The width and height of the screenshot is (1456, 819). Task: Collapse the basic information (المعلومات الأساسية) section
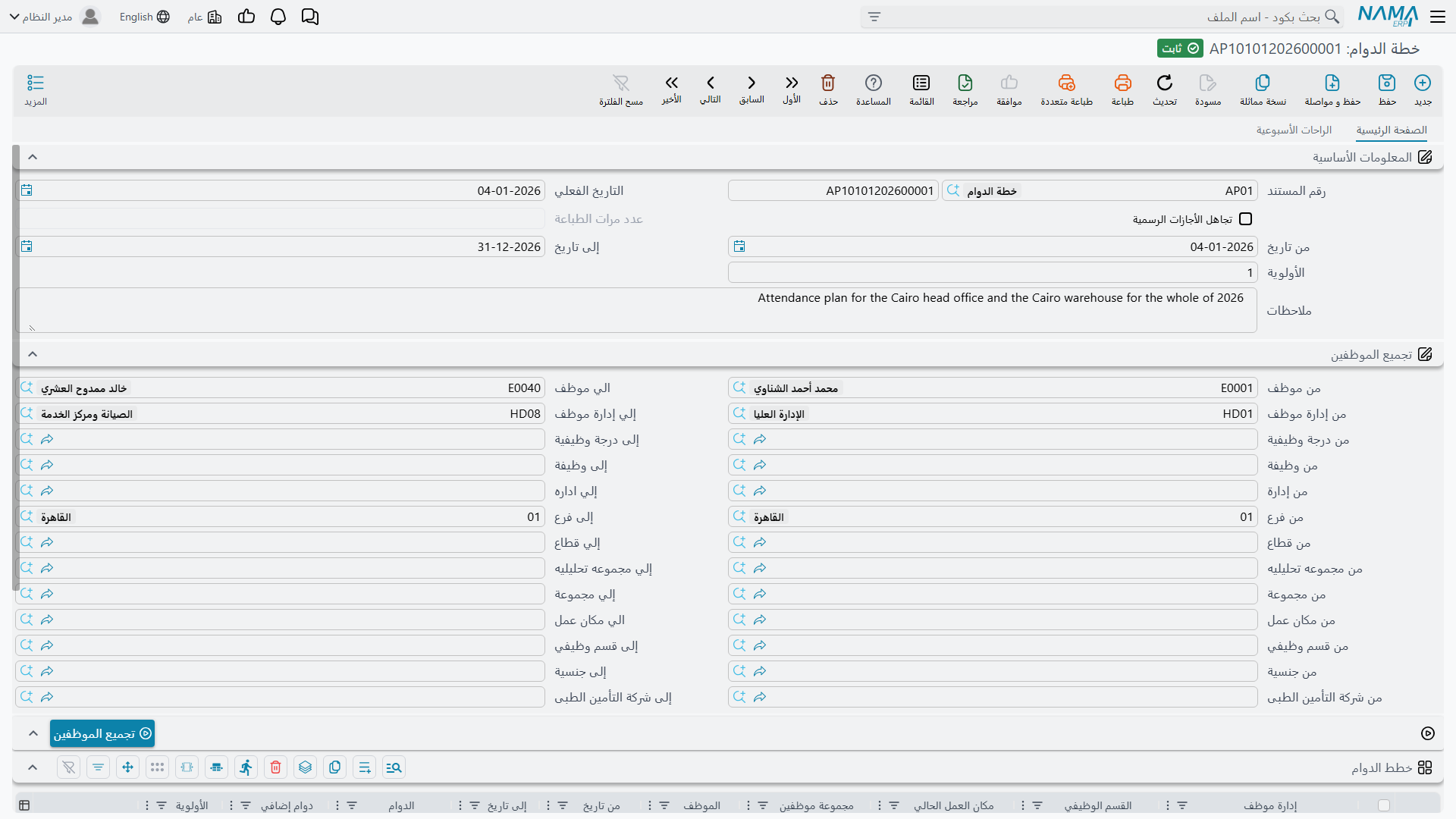click(x=33, y=157)
